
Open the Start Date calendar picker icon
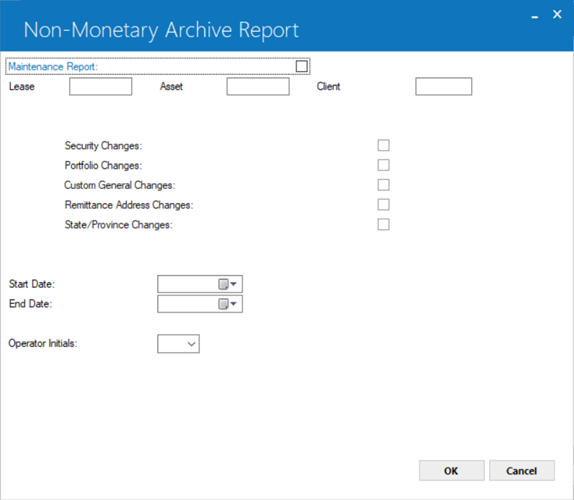click(x=227, y=284)
